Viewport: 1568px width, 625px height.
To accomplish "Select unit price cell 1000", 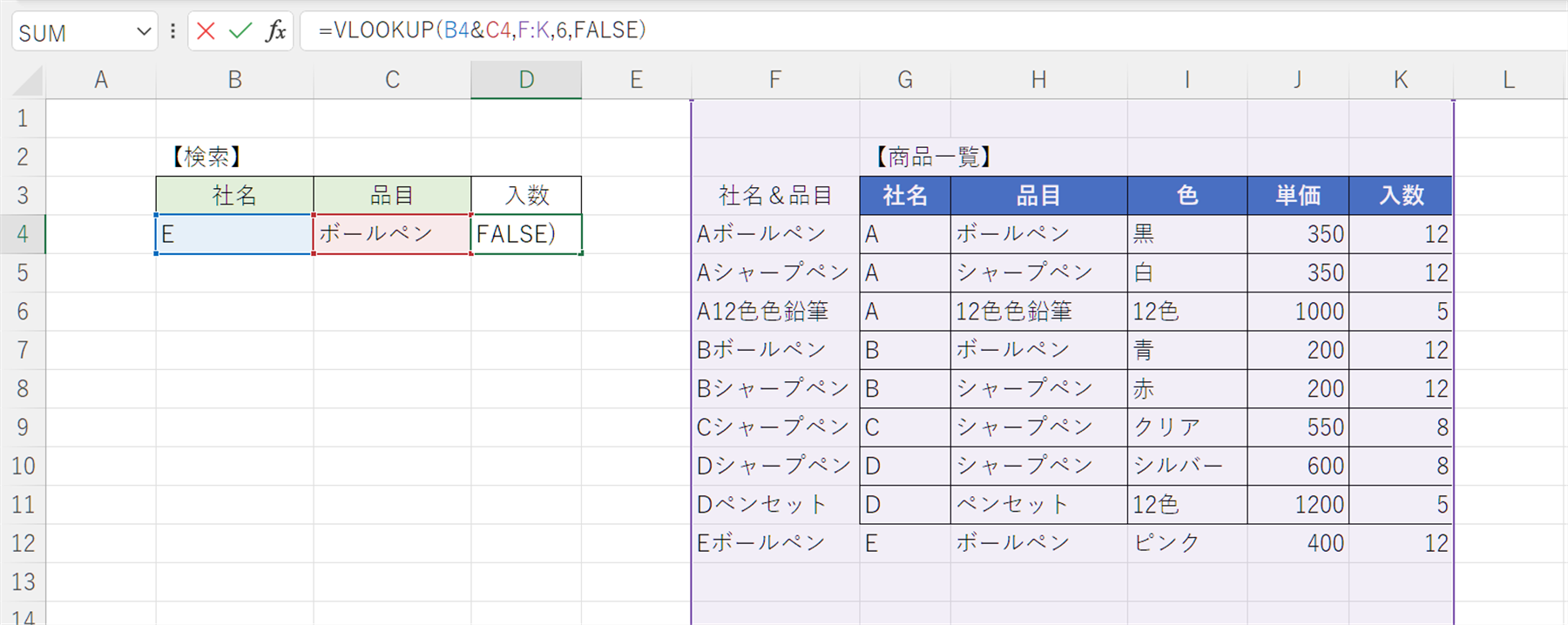I will 1298,312.
